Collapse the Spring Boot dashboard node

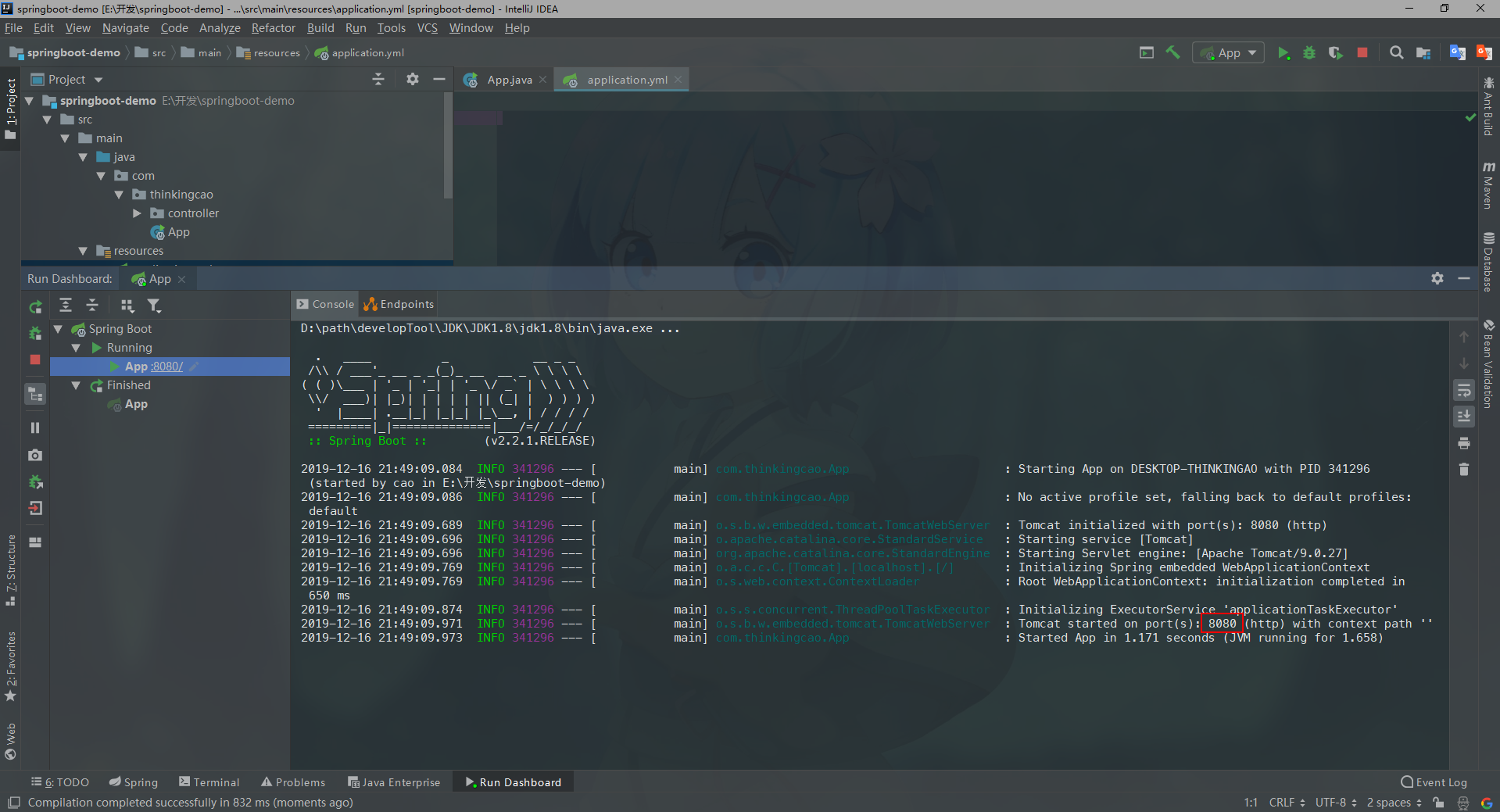58,329
